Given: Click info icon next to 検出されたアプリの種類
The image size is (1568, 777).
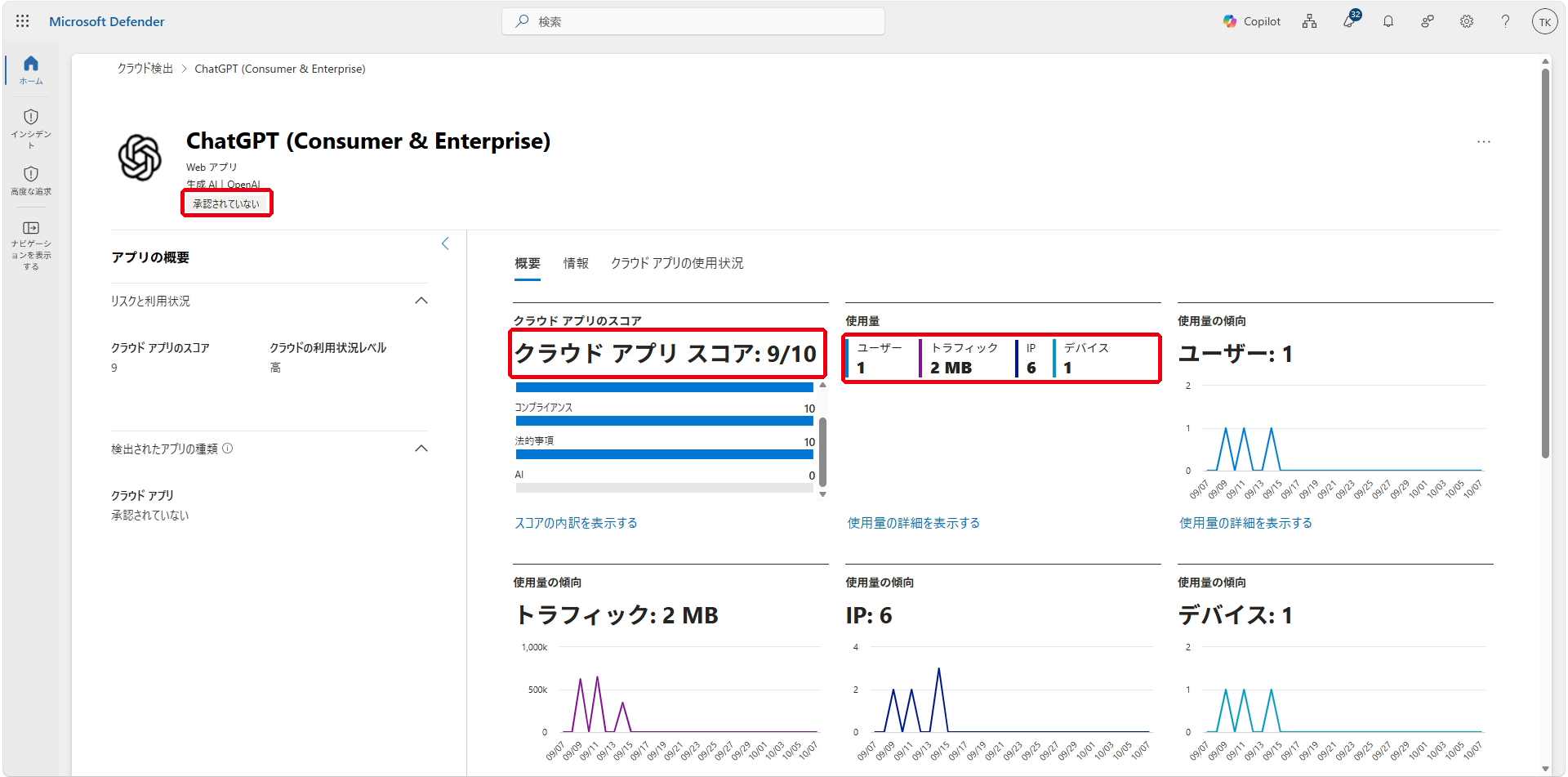Looking at the screenshot, I should point(228,449).
